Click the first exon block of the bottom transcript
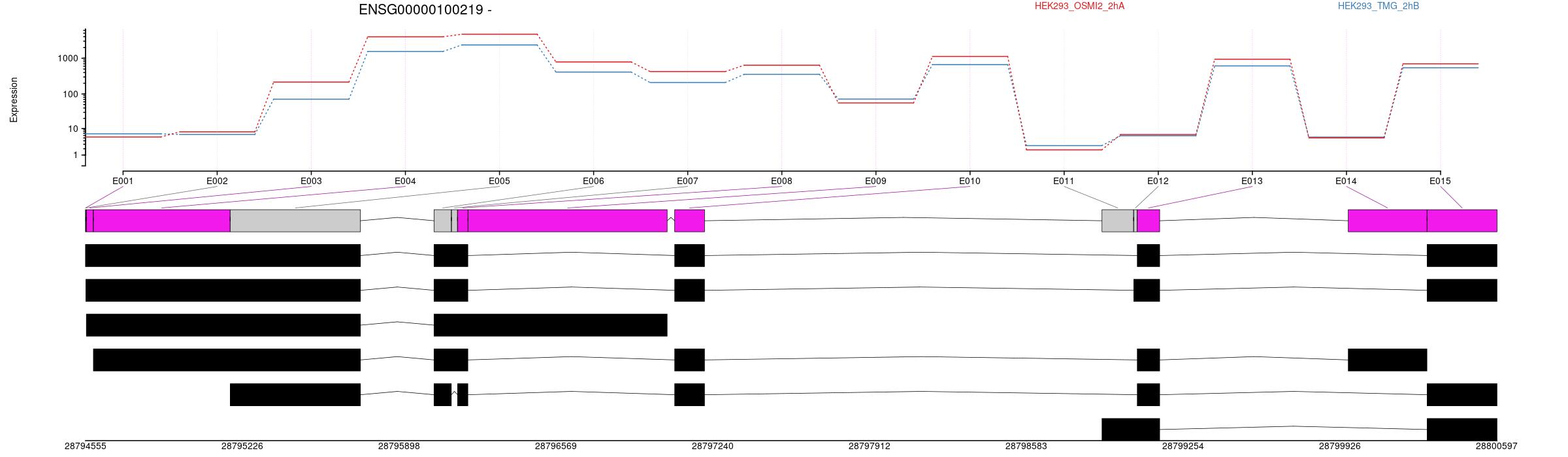1568x457 pixels. 1131,430
